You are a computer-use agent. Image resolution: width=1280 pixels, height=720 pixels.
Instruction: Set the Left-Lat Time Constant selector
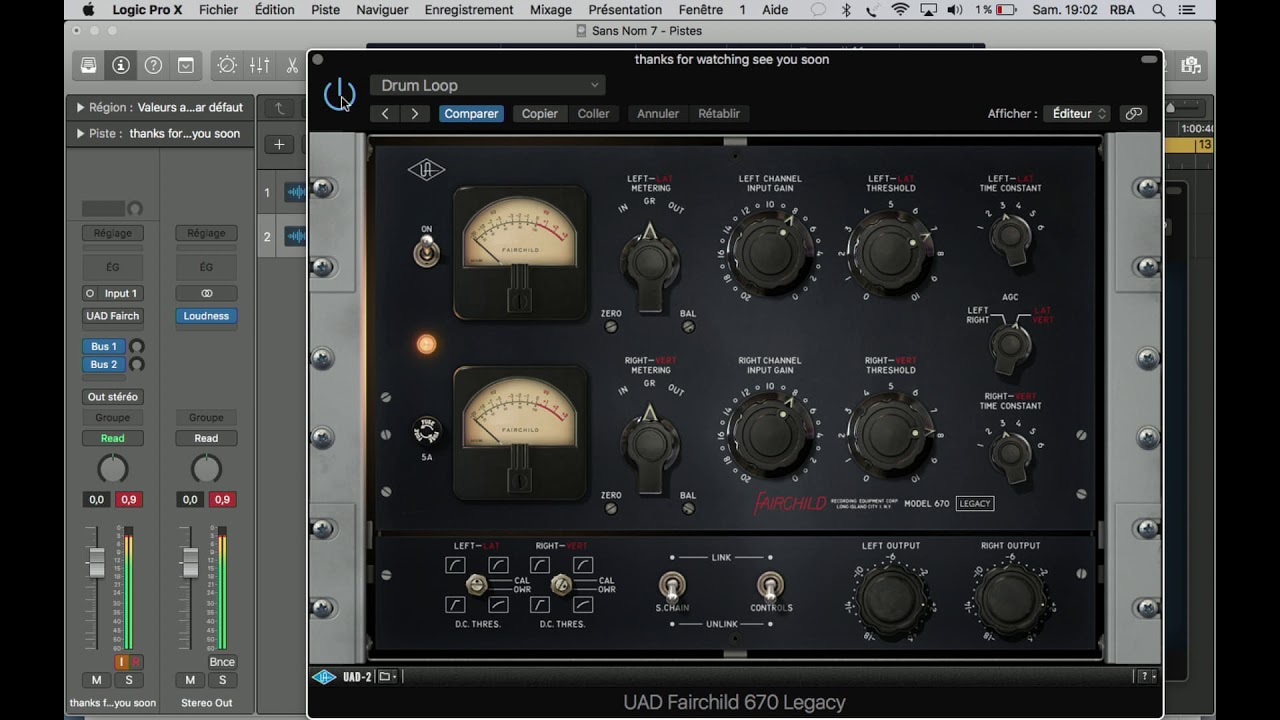[1009, 238]
